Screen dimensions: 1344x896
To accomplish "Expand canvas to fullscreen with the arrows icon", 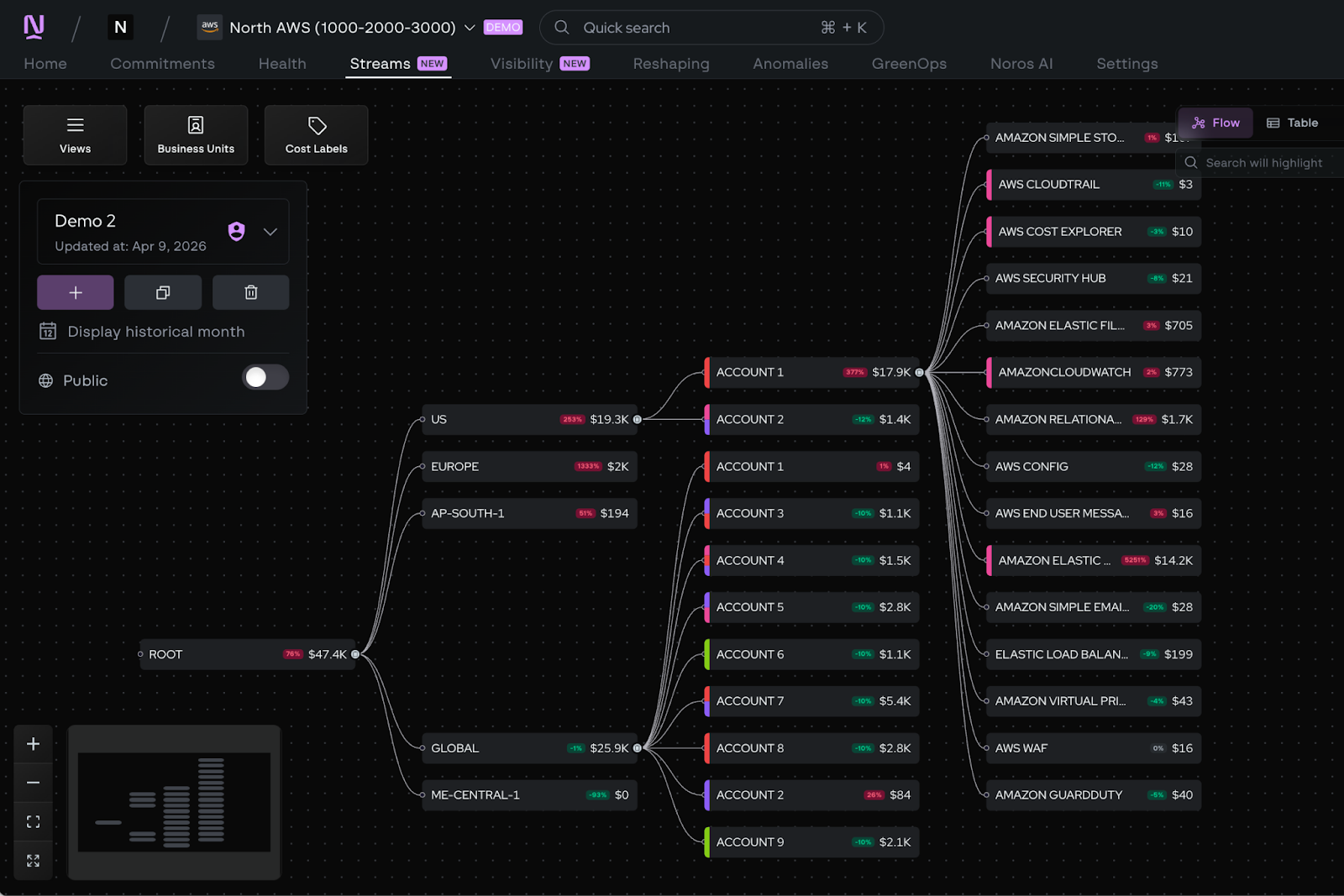I will (x=33, y=859).
